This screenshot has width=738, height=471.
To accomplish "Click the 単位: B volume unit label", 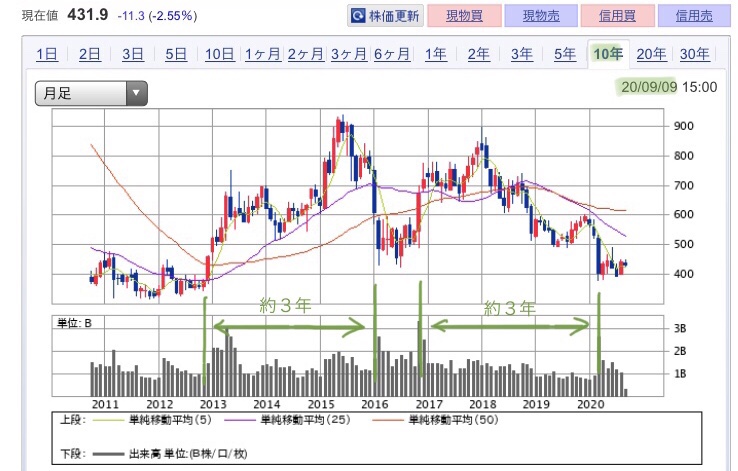I will (x=74, y=323).
